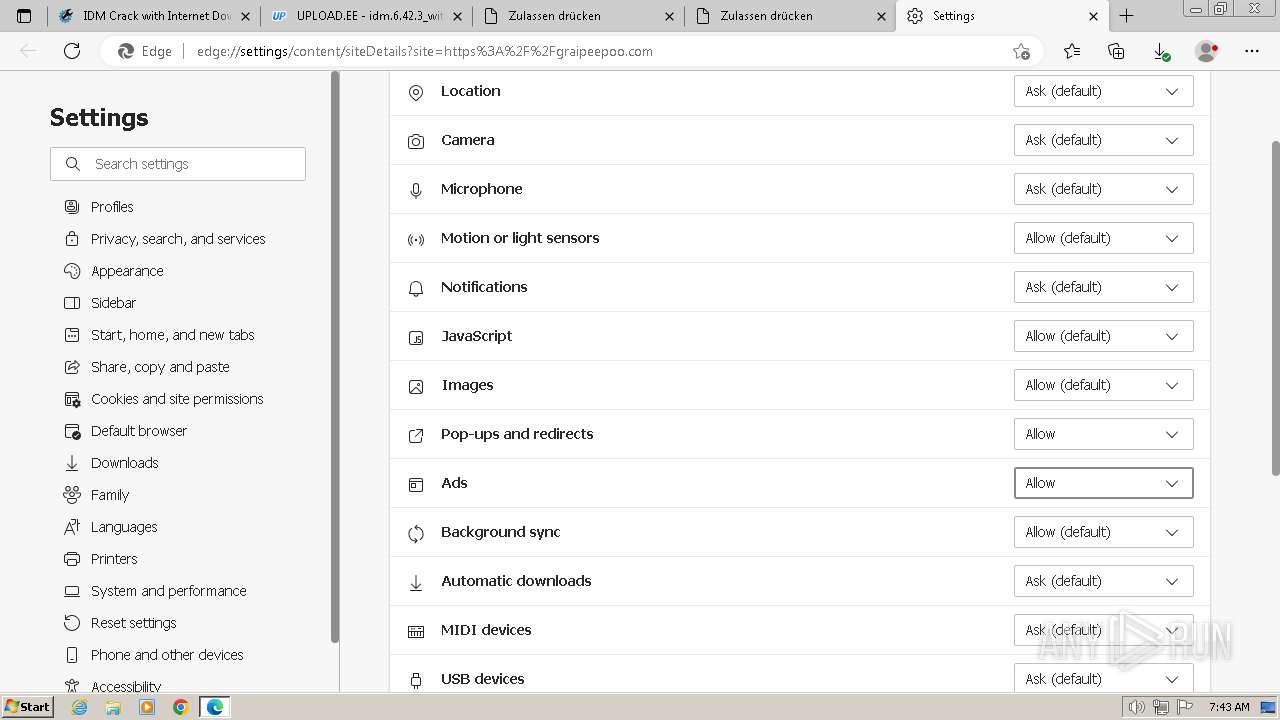This screenshot has width=1280, height=720.
Task: Click the Pop-ups and redirects icon
Action: (x=416, y=435)
